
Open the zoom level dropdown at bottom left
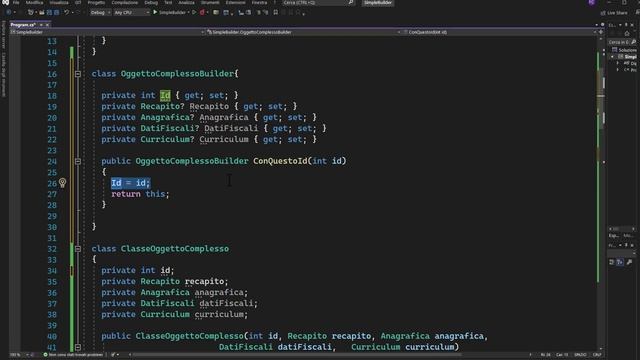pos(20,355)
